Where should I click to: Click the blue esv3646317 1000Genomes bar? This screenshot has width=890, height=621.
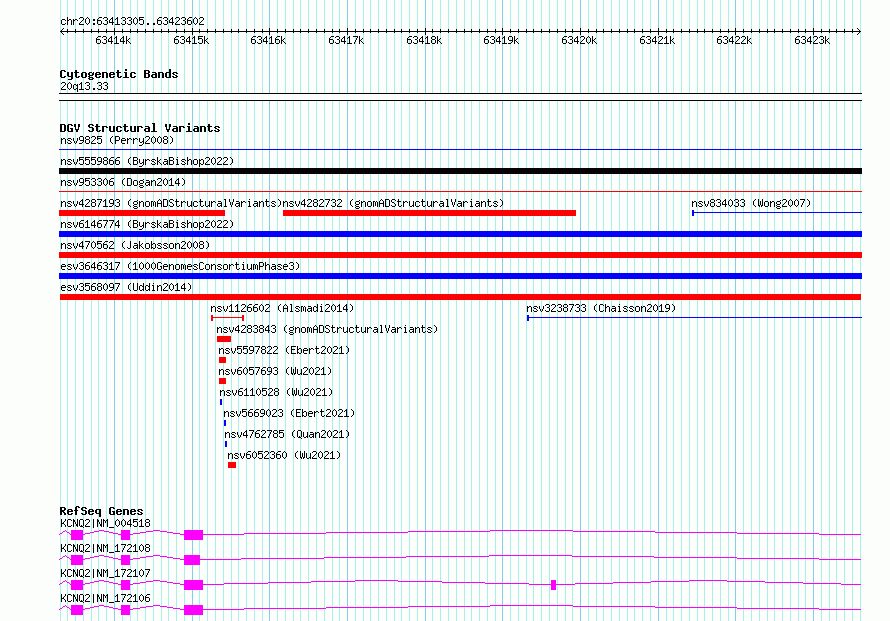pos(460,276)
